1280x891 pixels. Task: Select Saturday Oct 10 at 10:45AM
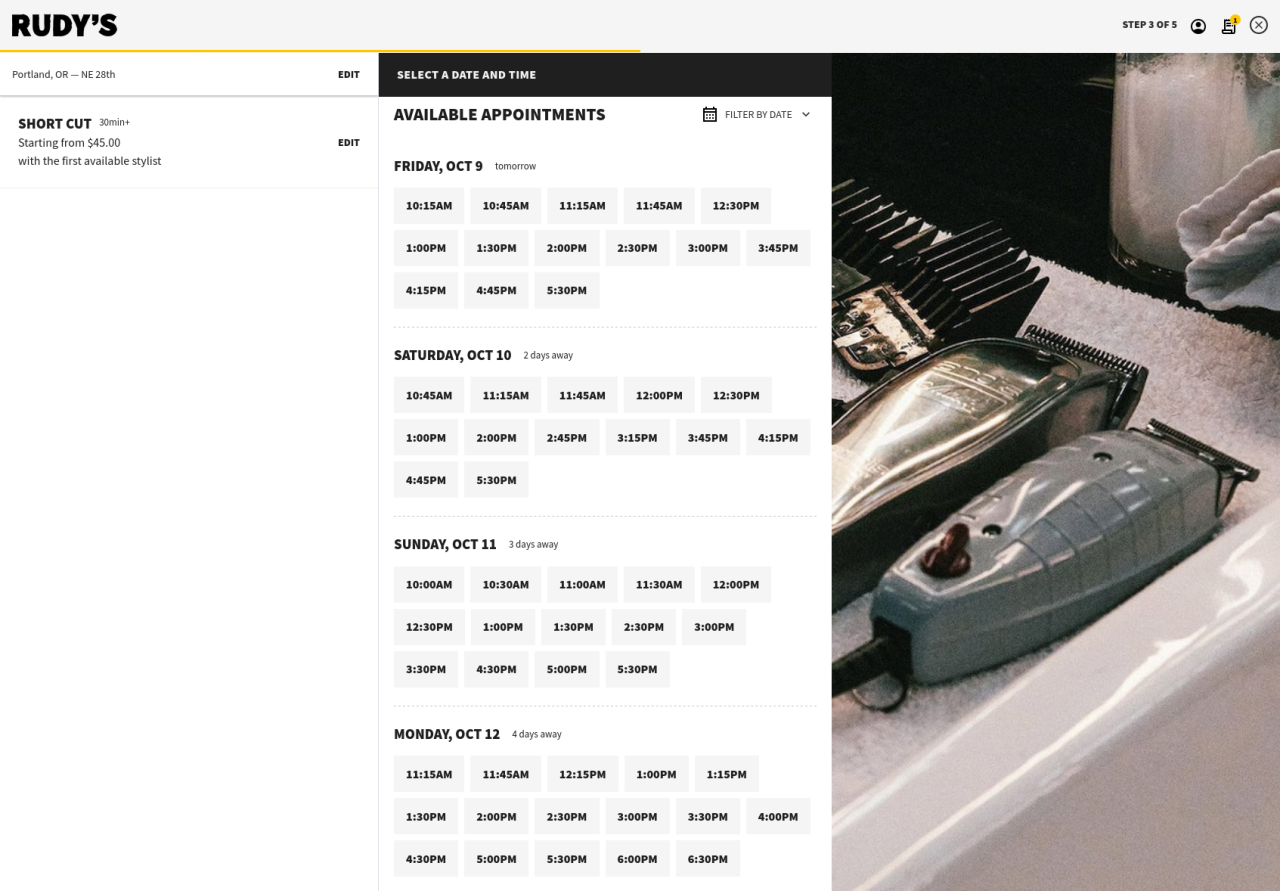tap(429, 395)
